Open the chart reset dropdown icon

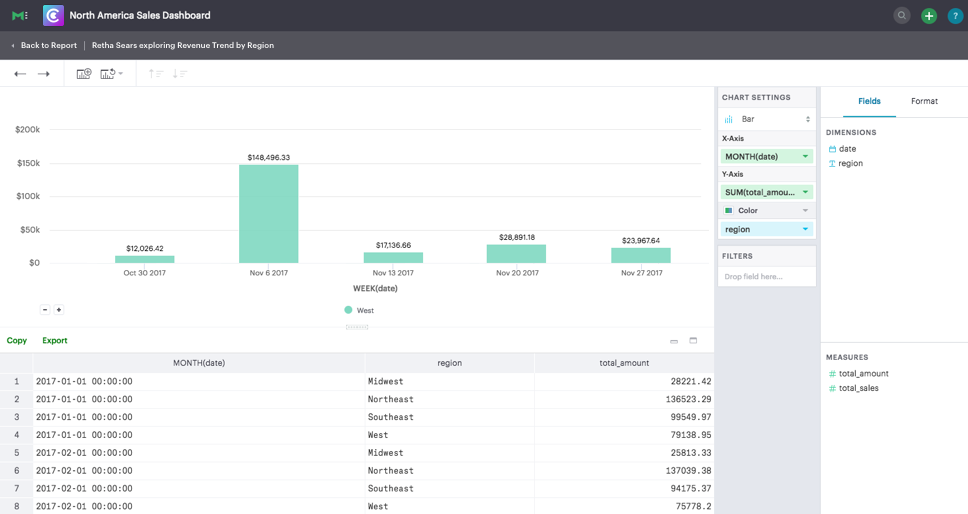pos(111,74)
